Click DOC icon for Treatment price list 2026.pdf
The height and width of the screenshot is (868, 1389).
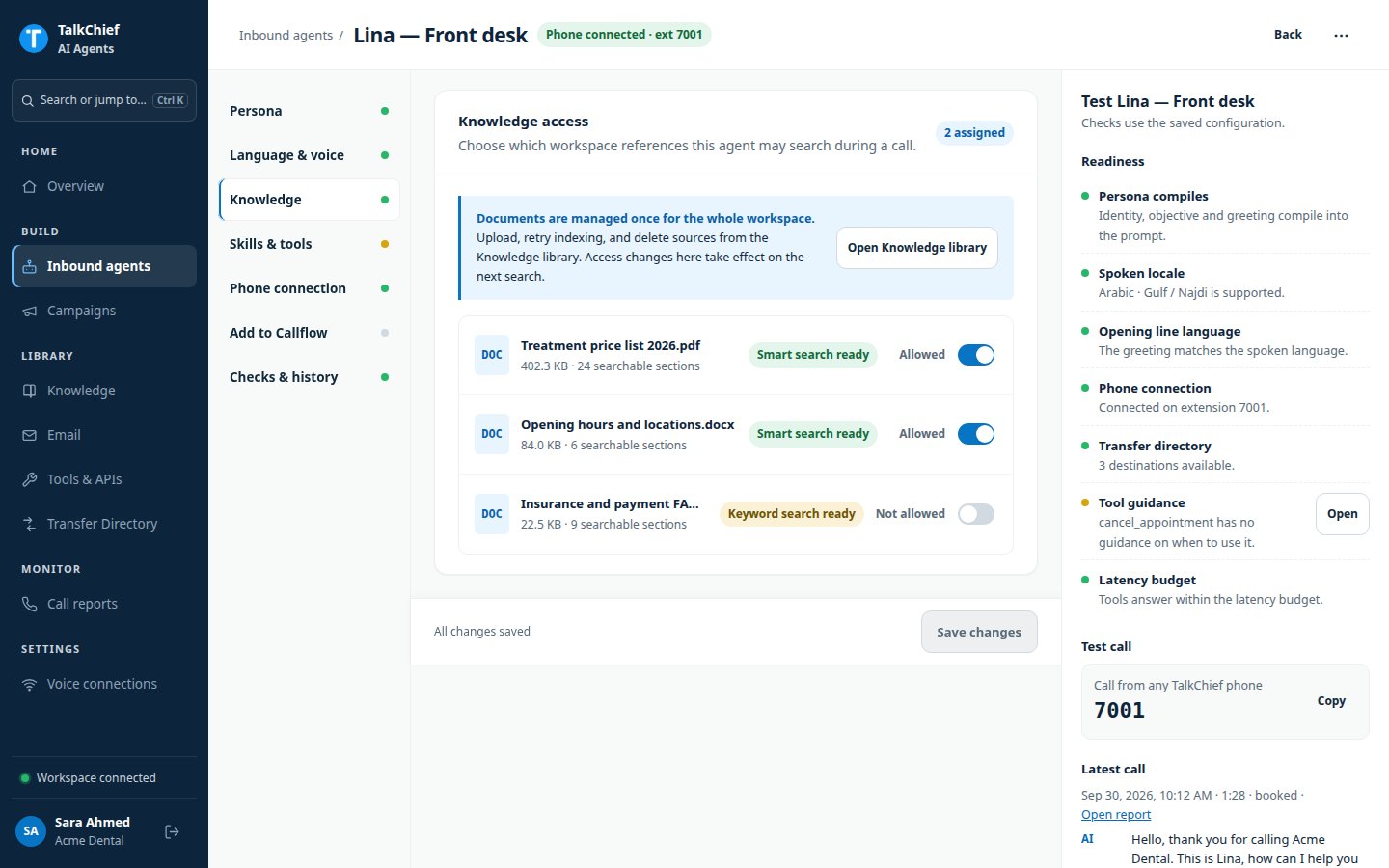(492, 355)
